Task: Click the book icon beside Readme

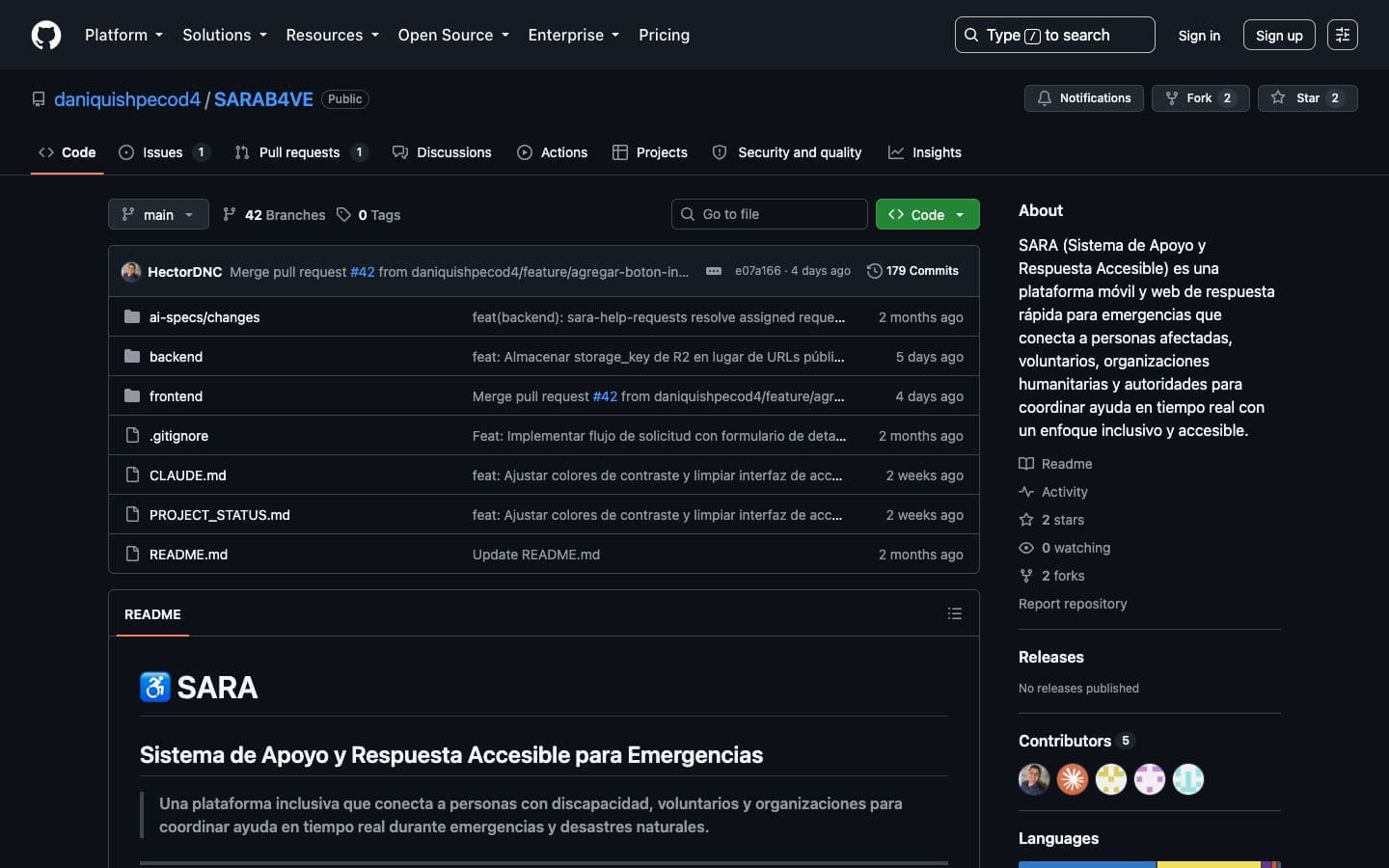Action: [1026, 464]
